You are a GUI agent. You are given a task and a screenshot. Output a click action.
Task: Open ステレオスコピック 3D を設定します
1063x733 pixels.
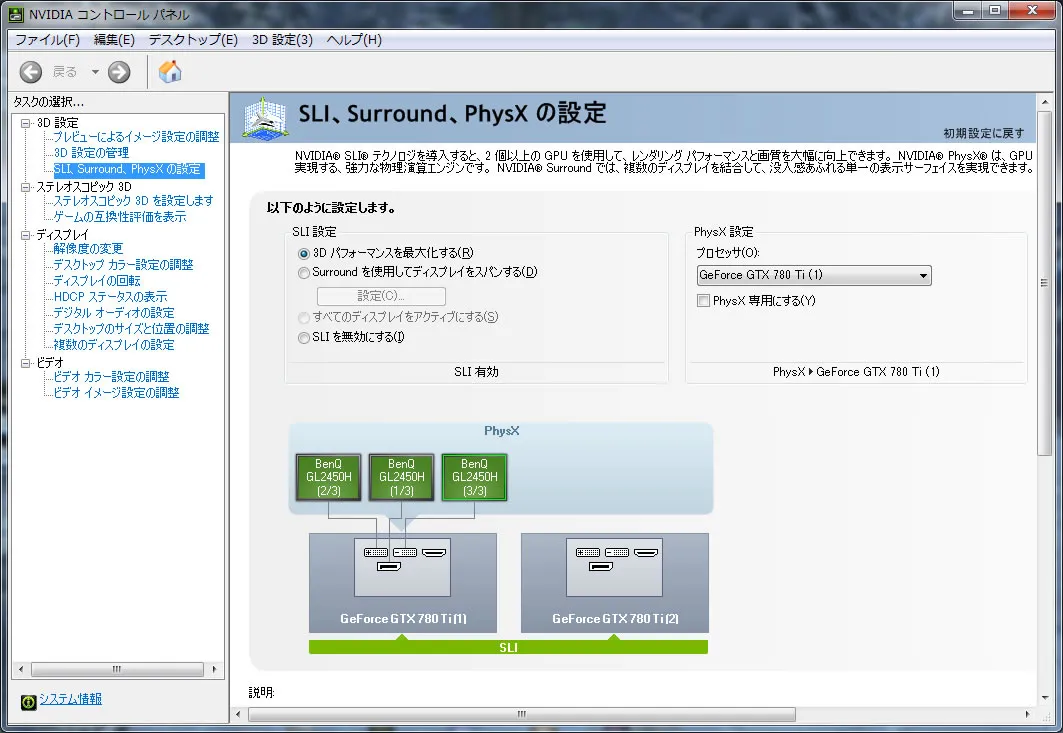[134, 201]
